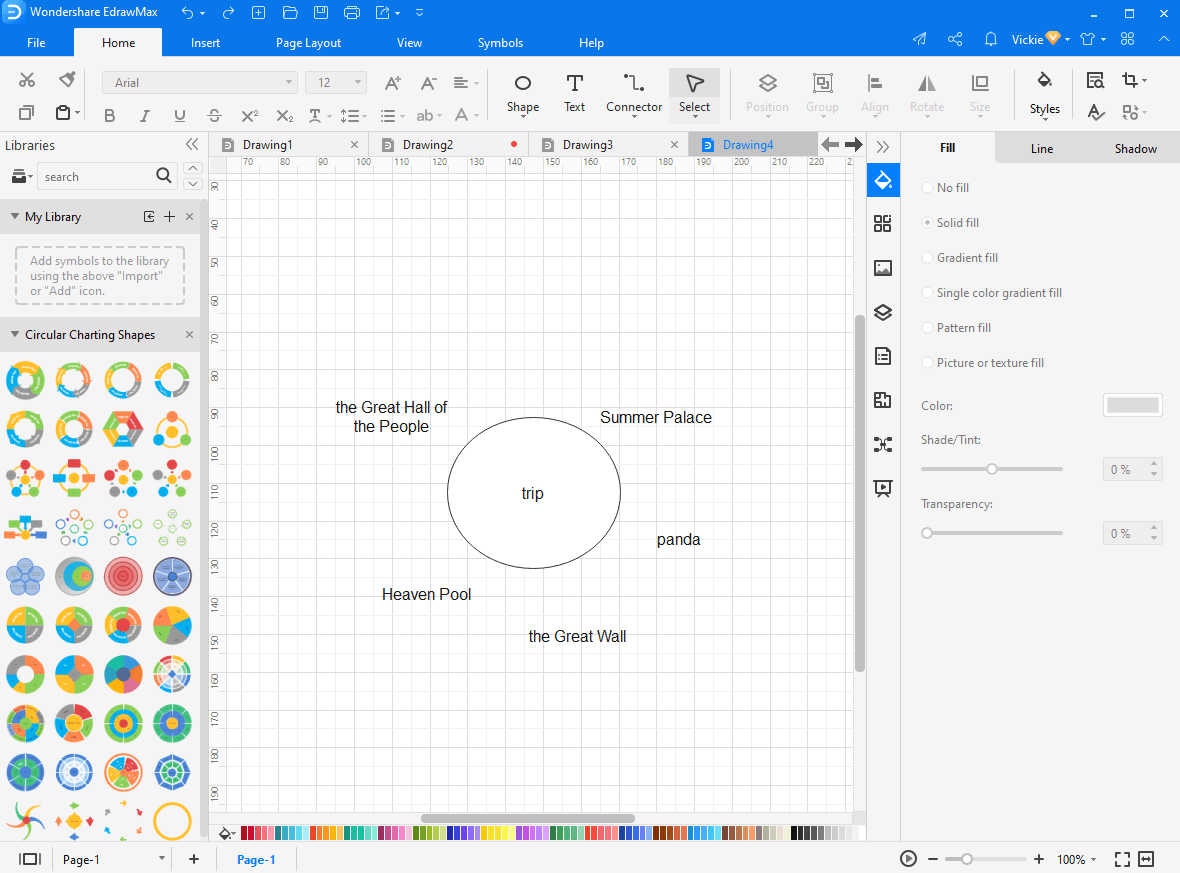This screenshot has width=1180, height=873.
Task: Open the Layers panel from right sidebar
Action: coord(883,312)
